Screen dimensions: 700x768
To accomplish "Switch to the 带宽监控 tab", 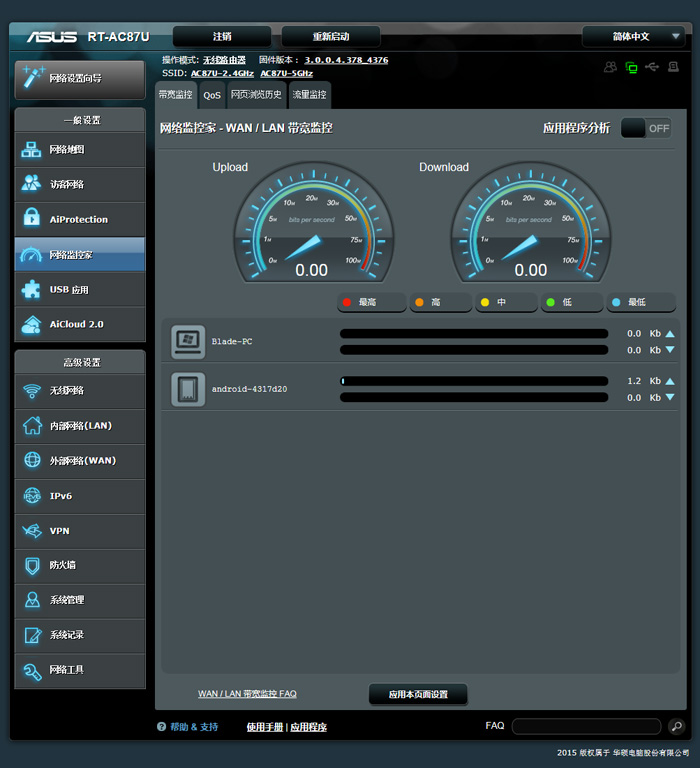I will pos(176,95).
